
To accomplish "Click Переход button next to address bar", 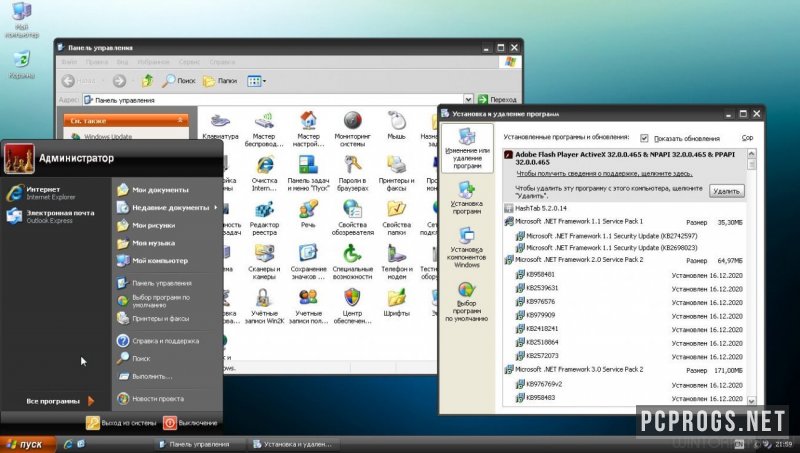I will 497,99.
